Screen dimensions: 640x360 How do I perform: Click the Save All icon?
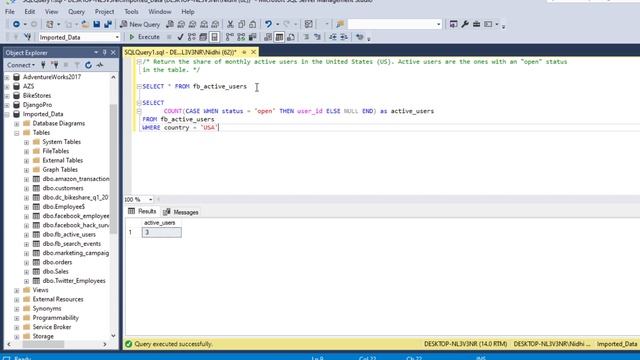(108, 24)
